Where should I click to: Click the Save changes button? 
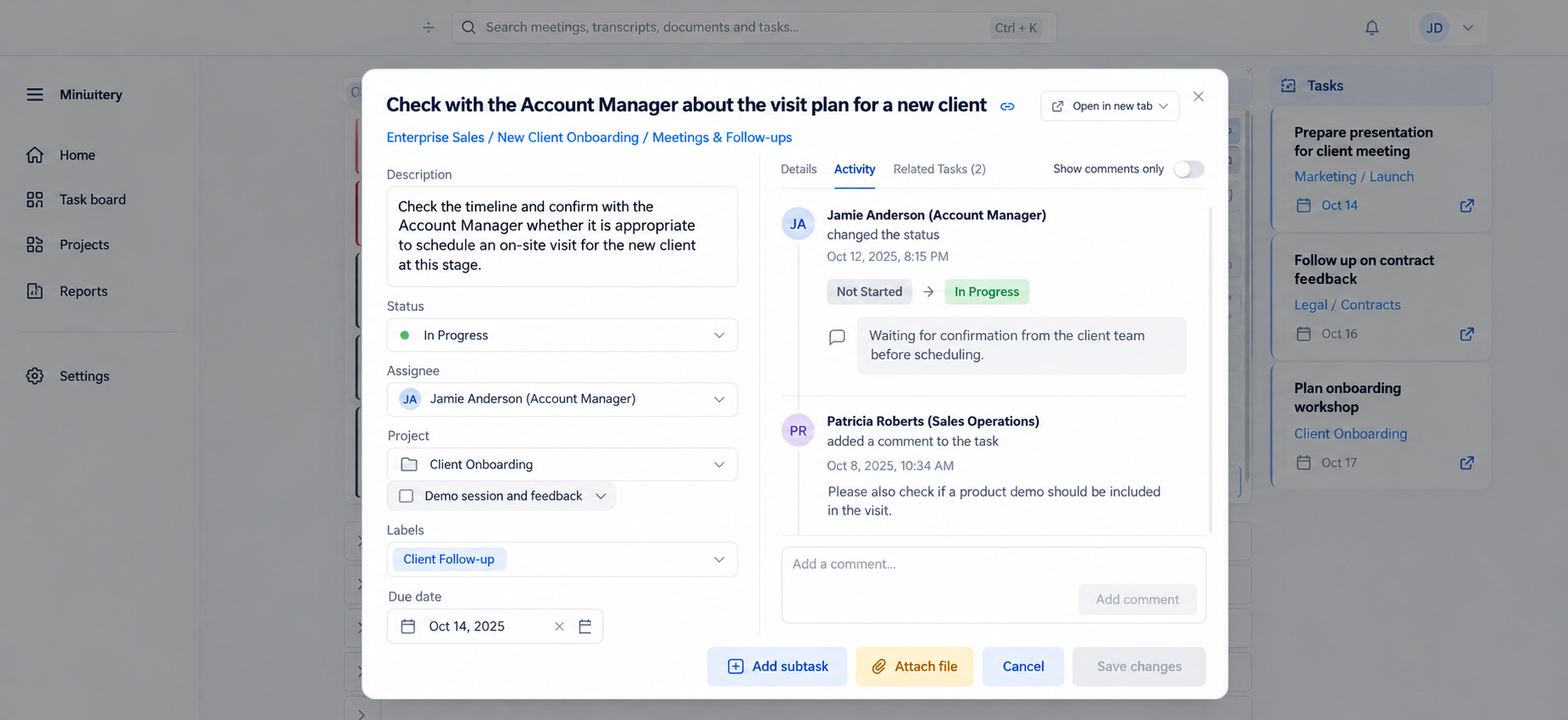(x=1139, y=667)
